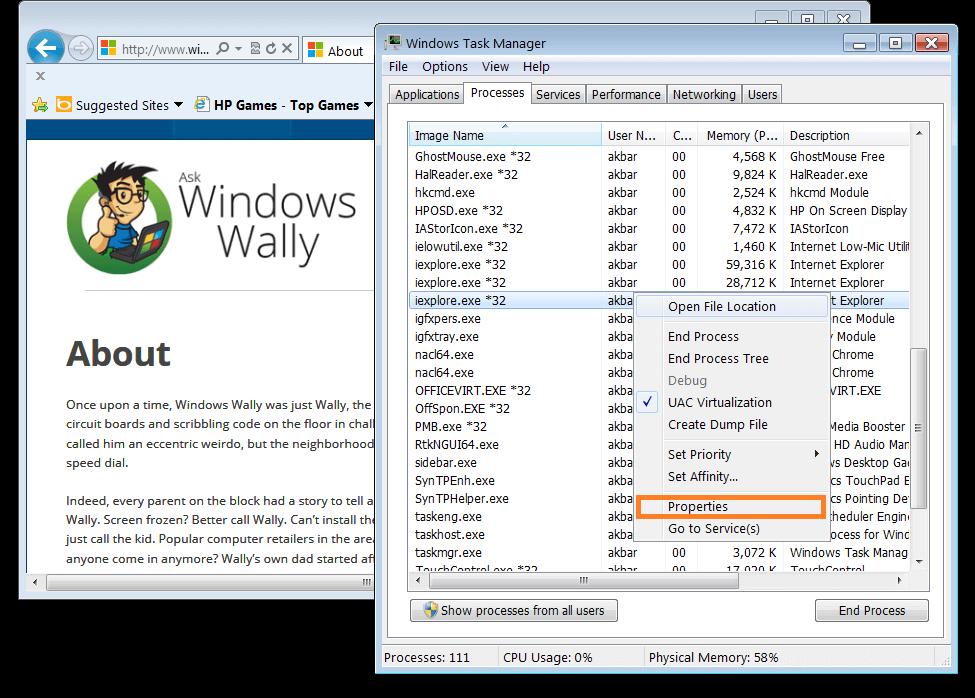Switch to the Networking tab
The image size is (975, 698).
pyautogui.click(x=704, y=94)
